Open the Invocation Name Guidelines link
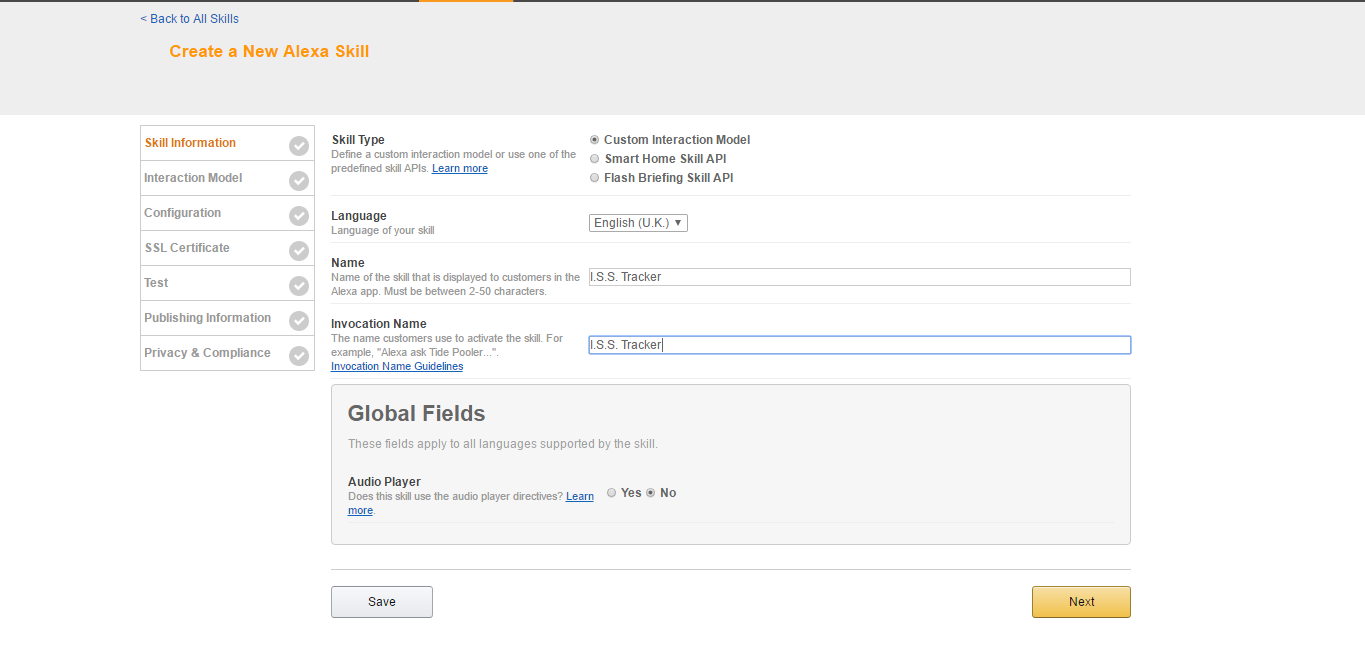1365x662 pixels. tap(397, 367)
